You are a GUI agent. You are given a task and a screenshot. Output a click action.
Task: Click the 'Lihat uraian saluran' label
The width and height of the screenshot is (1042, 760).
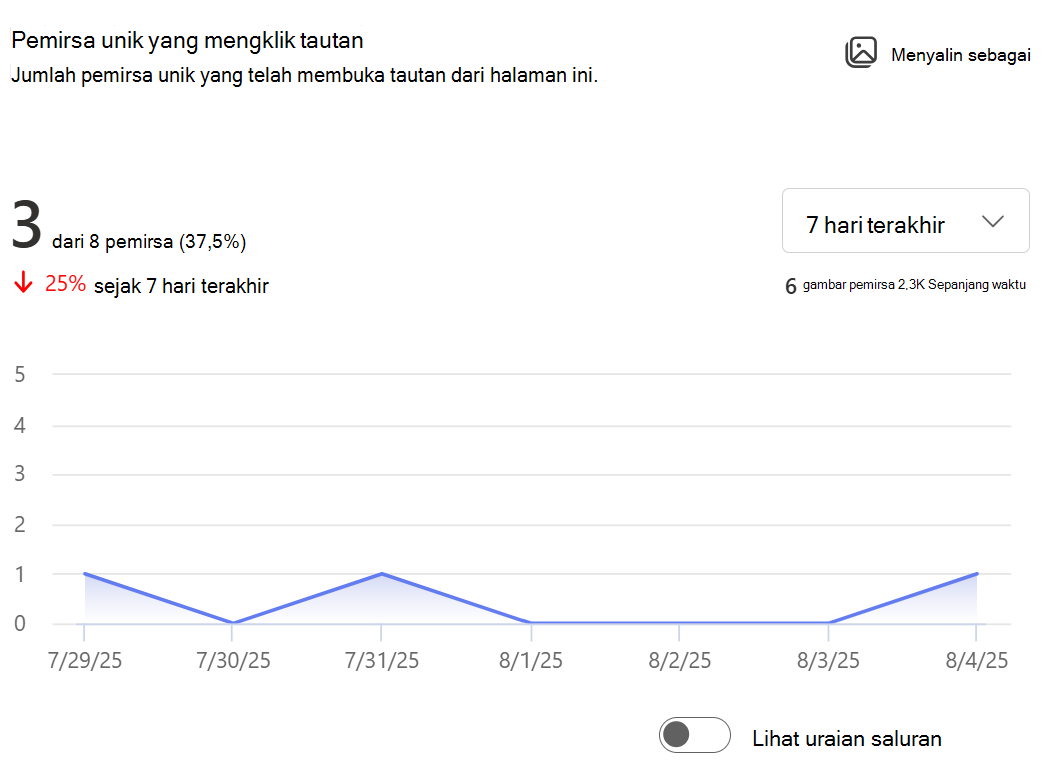point(847,739)
